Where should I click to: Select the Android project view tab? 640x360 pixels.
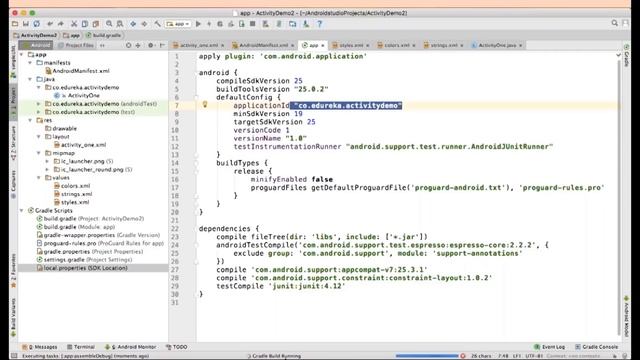(36, 45)
